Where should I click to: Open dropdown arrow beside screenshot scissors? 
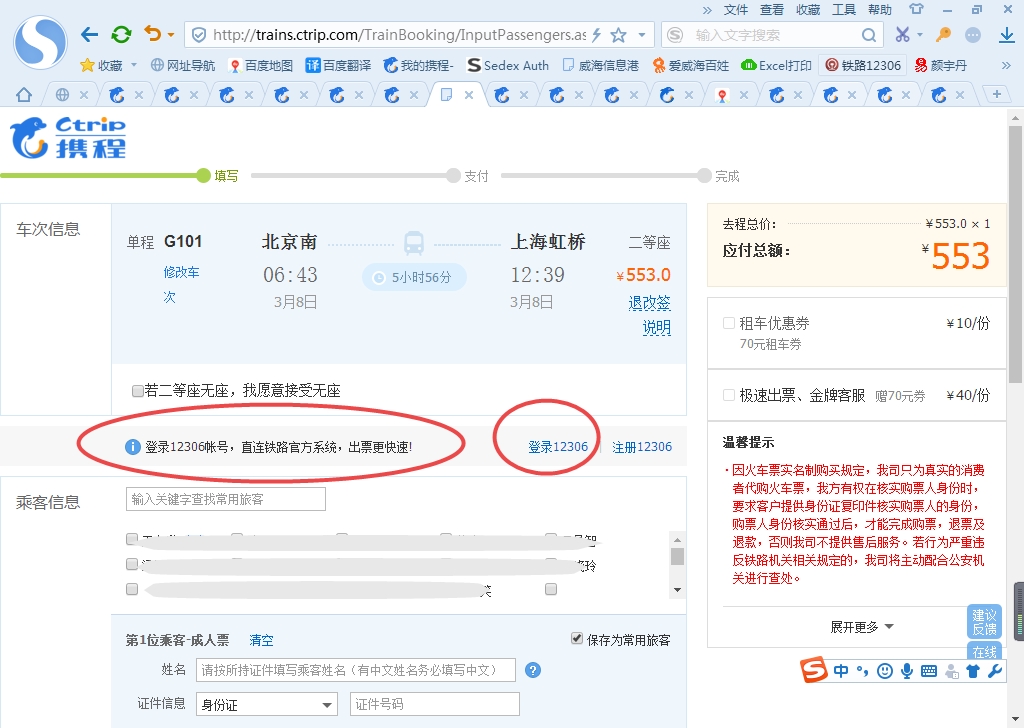coord(919,35)
